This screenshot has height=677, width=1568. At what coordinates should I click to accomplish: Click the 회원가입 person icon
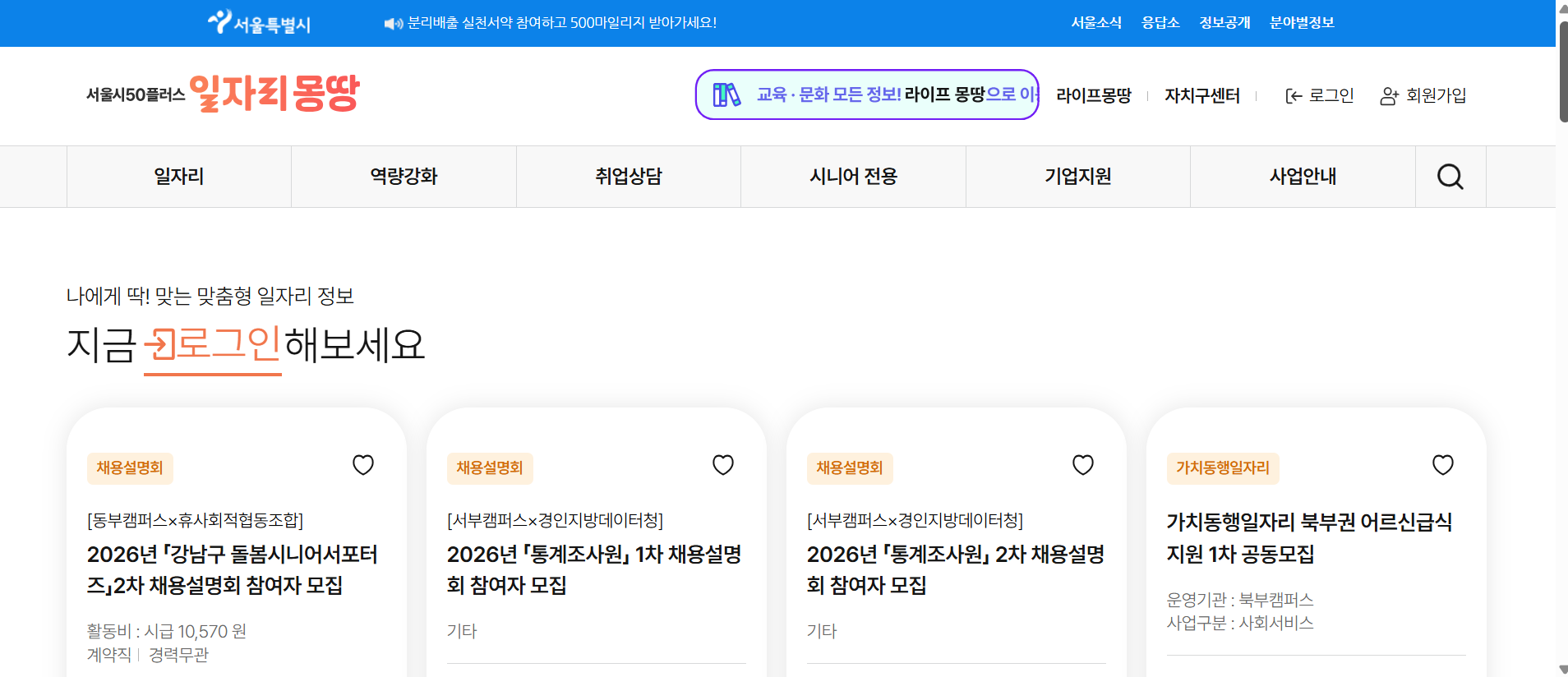[x=1389, y=96]
